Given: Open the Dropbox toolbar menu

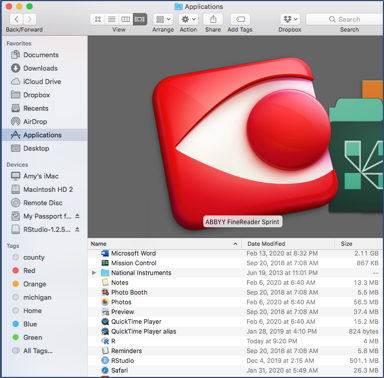Looking at the screenshot, I should (290, 19).
